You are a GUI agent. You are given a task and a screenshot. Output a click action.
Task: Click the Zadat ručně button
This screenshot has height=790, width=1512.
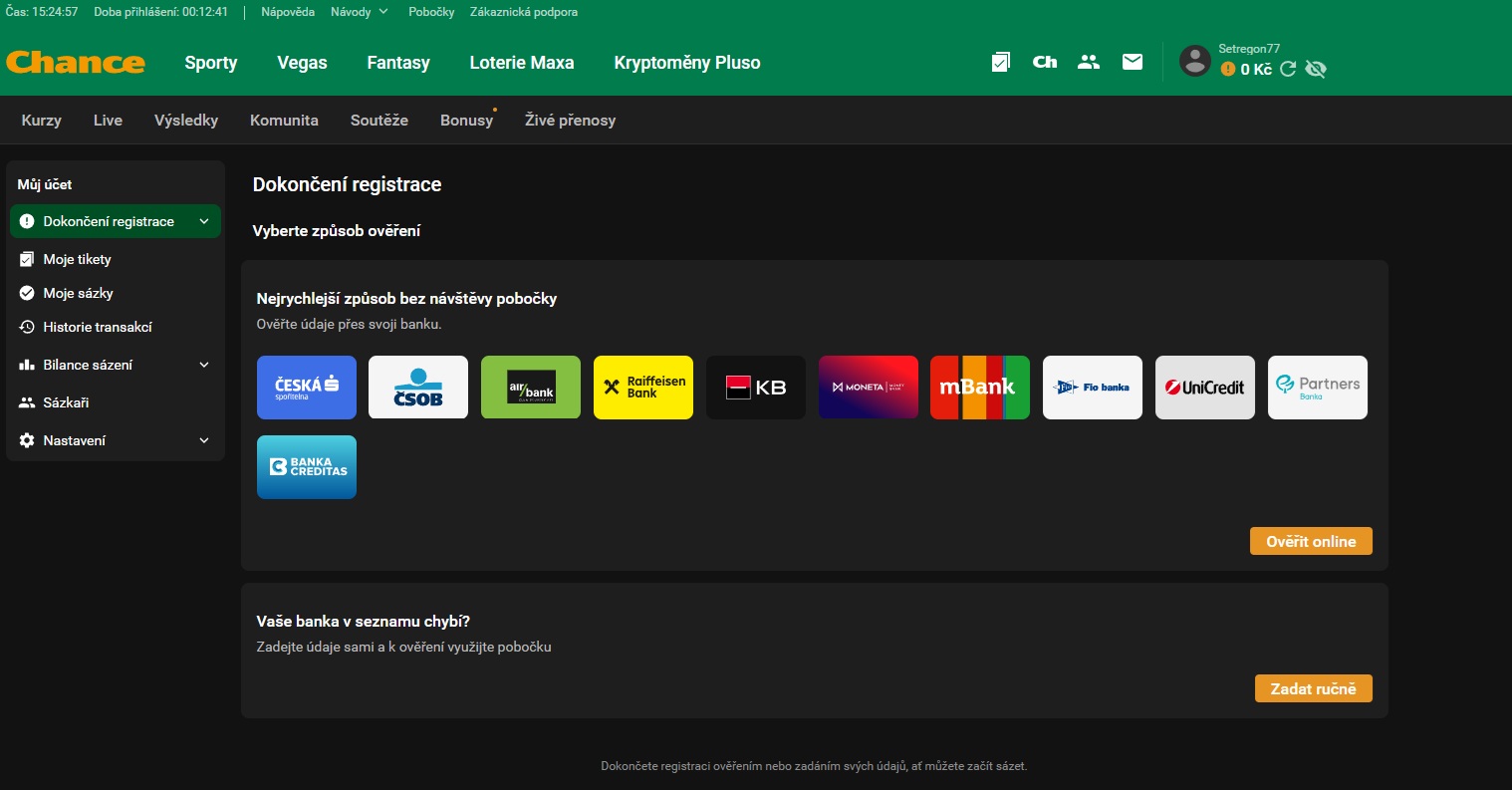coord(1313,688)
